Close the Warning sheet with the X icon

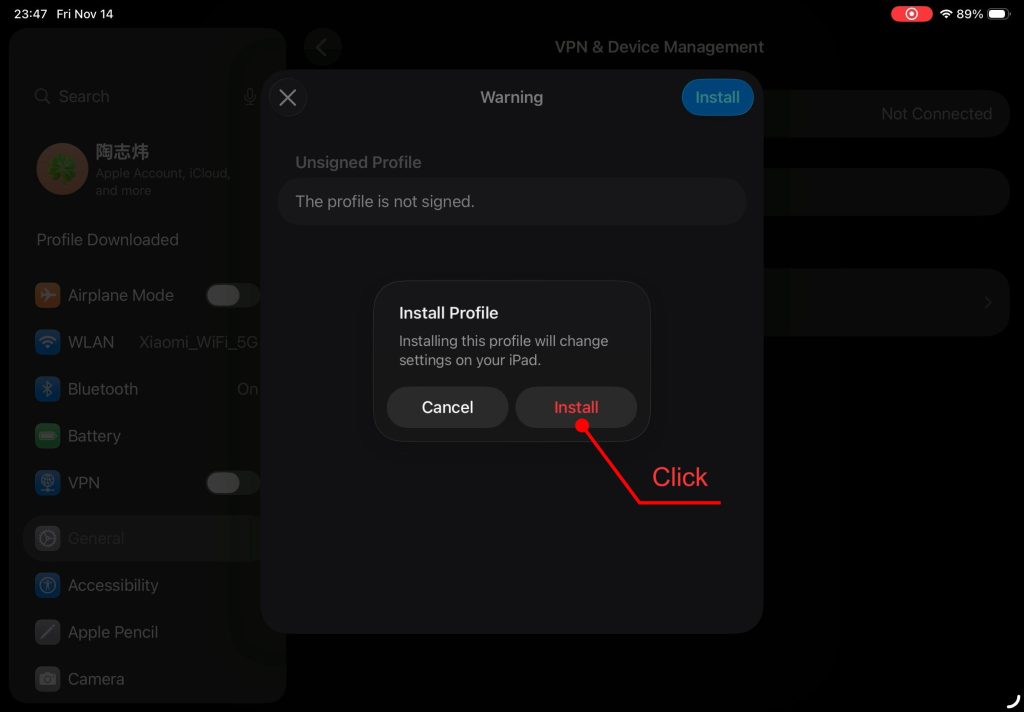tap(287, 97)
